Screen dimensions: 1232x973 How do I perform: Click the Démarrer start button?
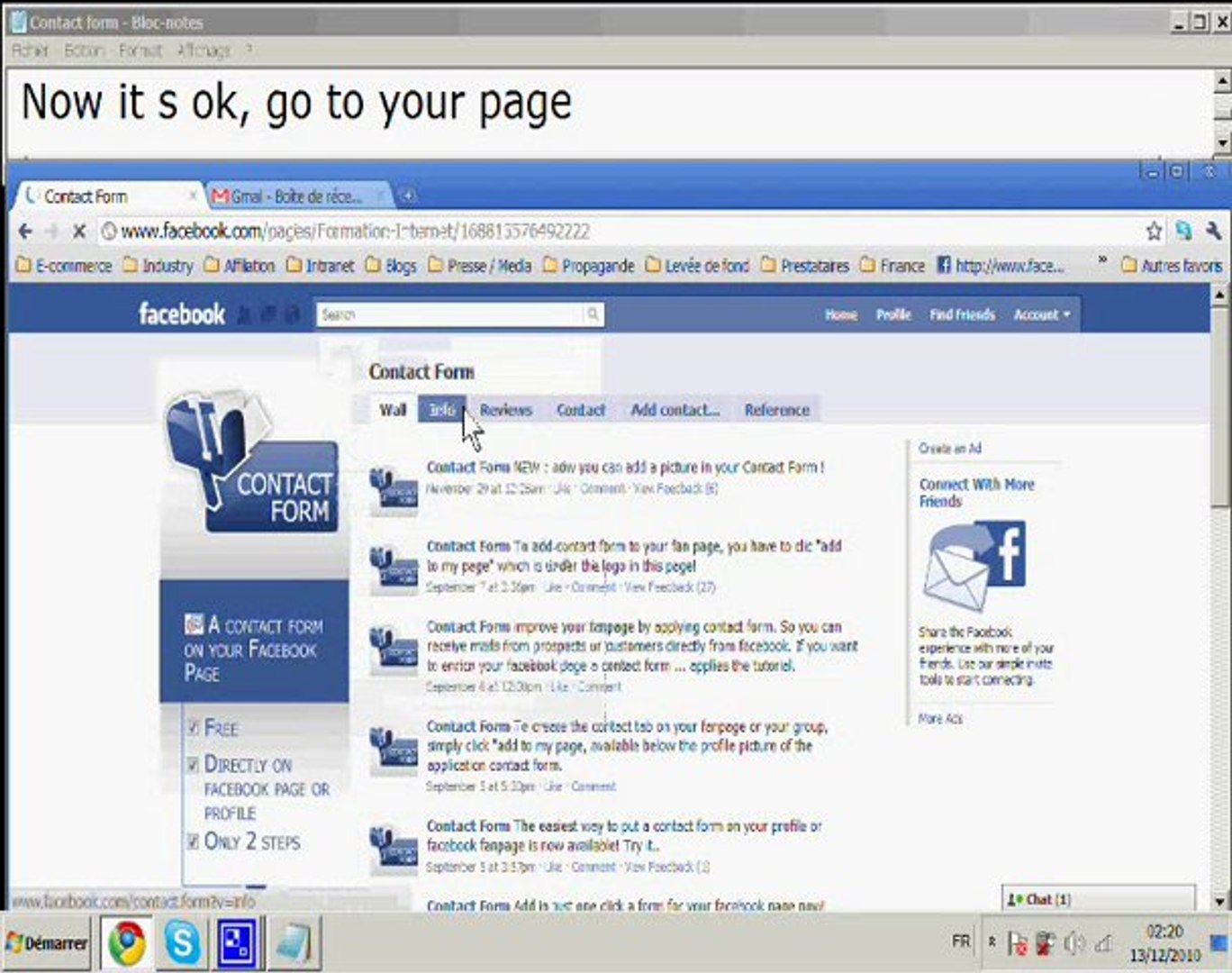click(x=47, y=943)
